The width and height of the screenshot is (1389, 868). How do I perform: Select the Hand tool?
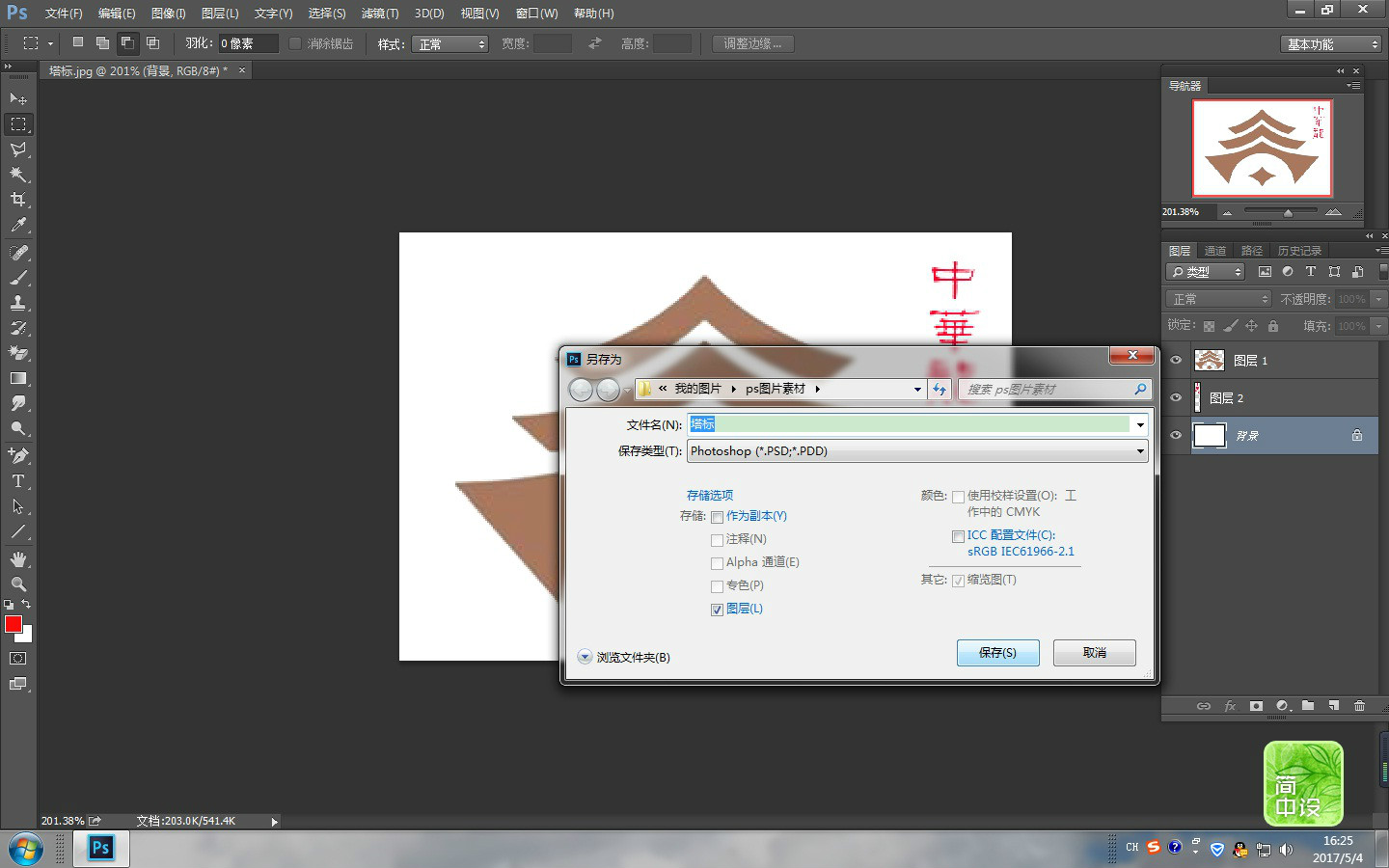[x=18, y=559]
